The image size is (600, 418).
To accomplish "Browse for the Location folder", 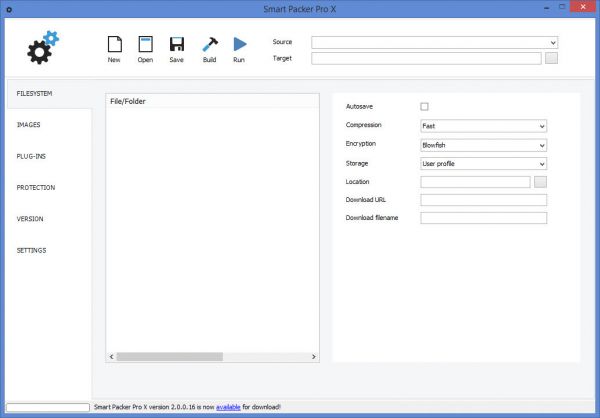I will click(x=540, y=182).
